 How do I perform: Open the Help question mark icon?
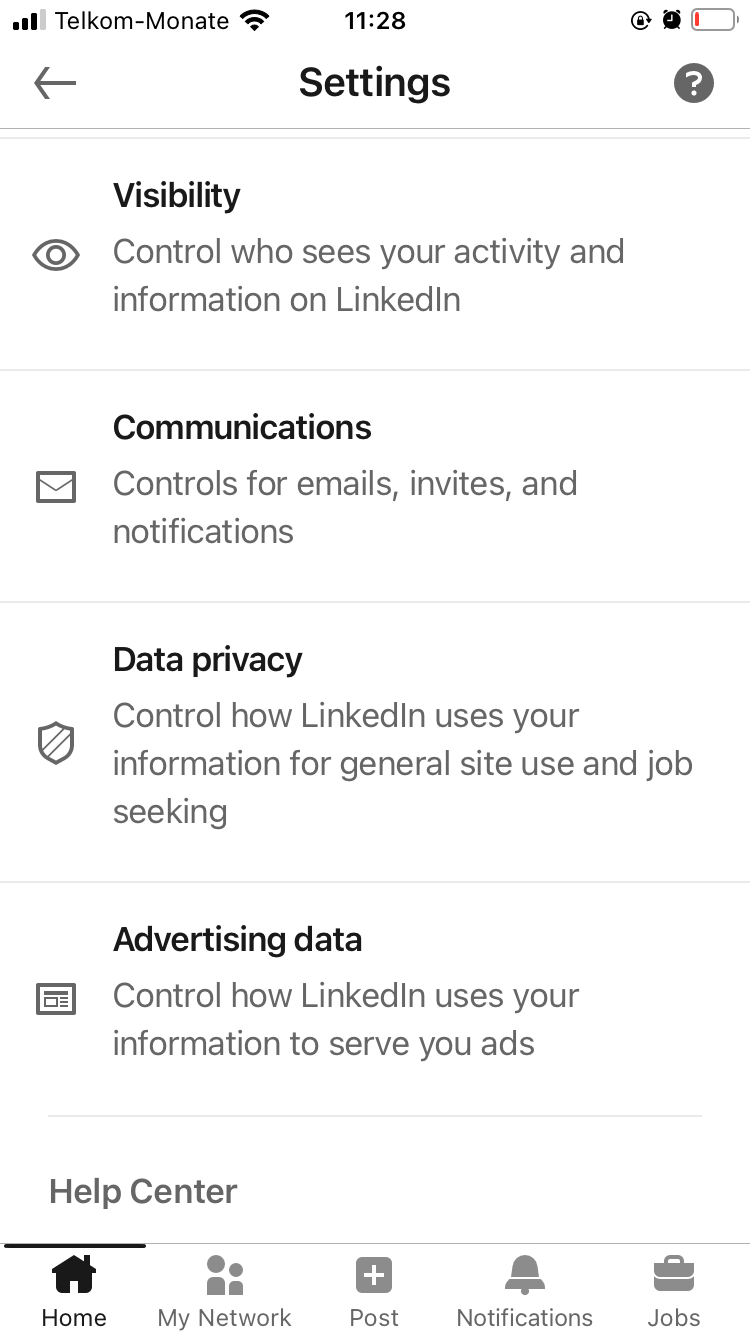pos(694,83)
